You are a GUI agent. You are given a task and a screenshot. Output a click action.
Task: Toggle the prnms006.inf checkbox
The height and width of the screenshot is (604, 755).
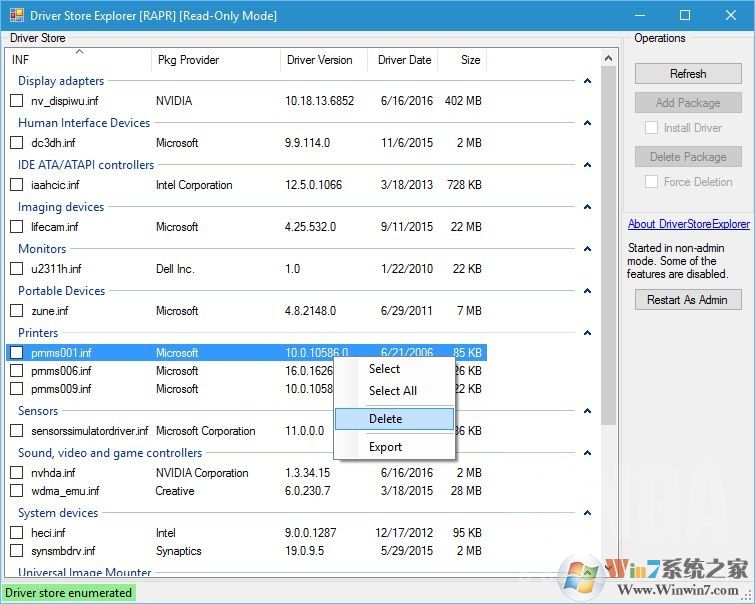(17, 371)
